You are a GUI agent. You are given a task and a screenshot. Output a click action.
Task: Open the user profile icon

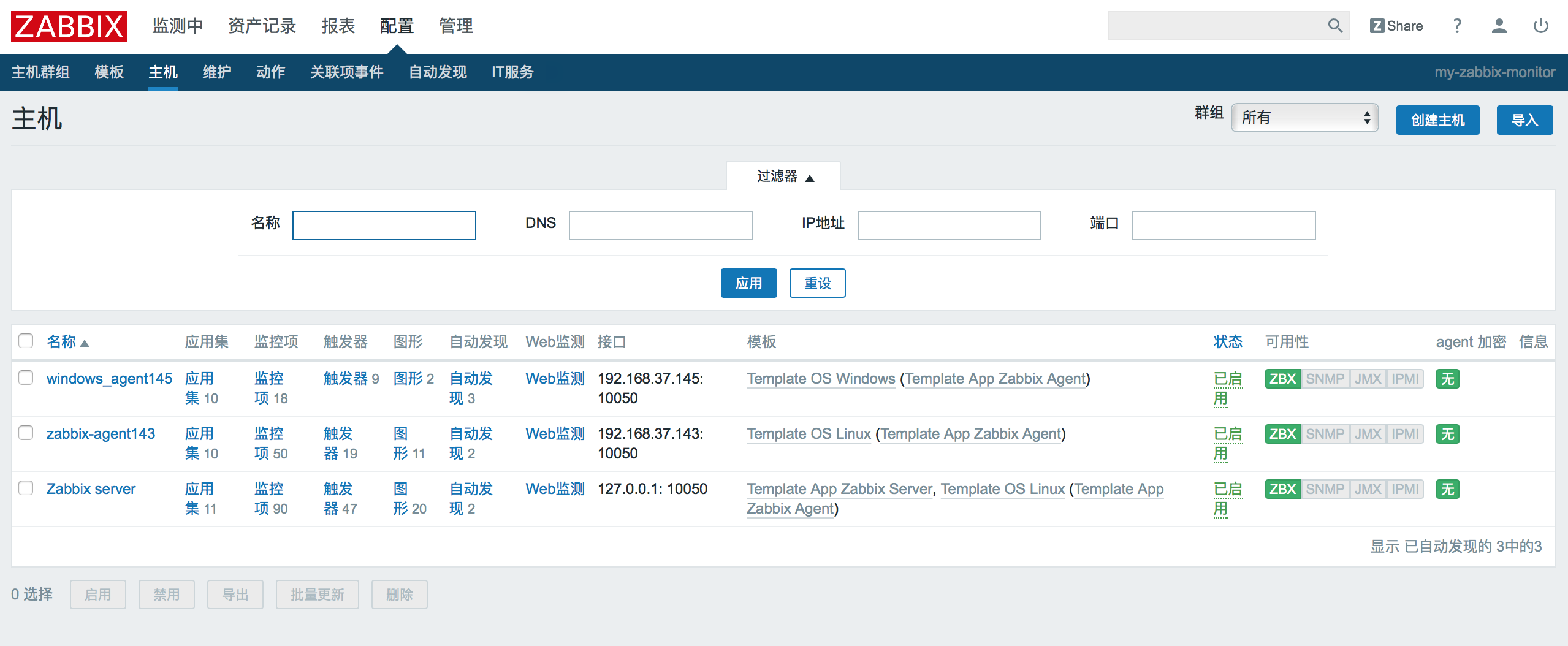(x=1499, y=26)
